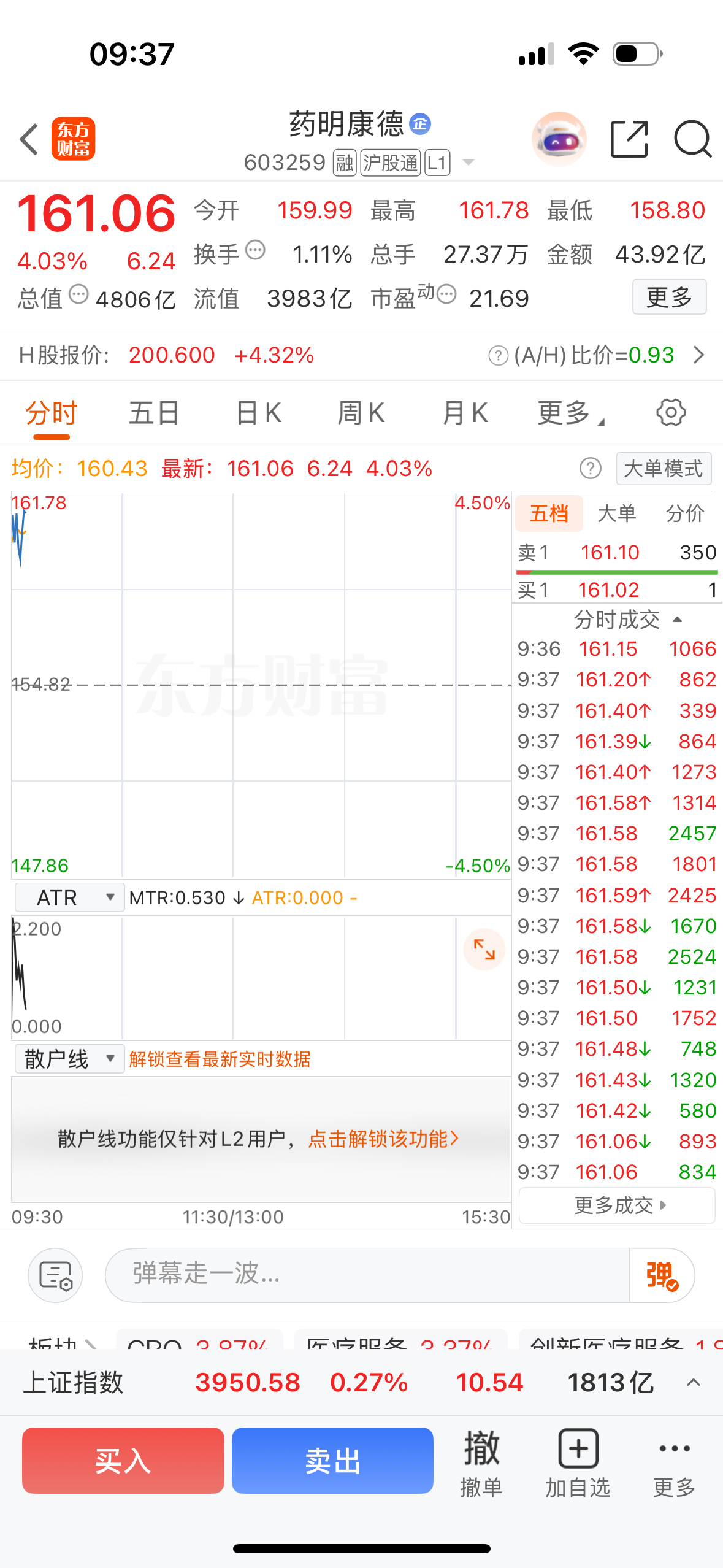Tap the blue 卖出 button
The height and width of the screenshot is (1568, 723).
(332, 1461)
